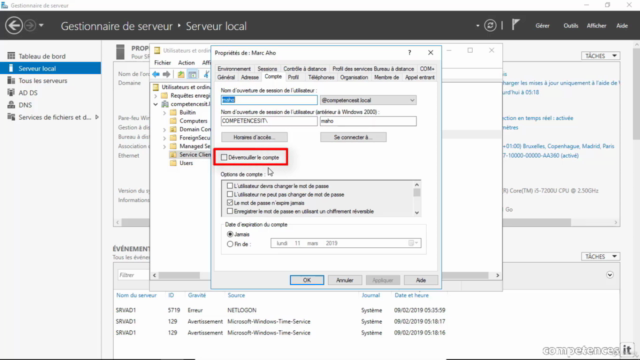640x360 pixels.
Task: Expand the Builtin tree node
Action: click(164, 113)
